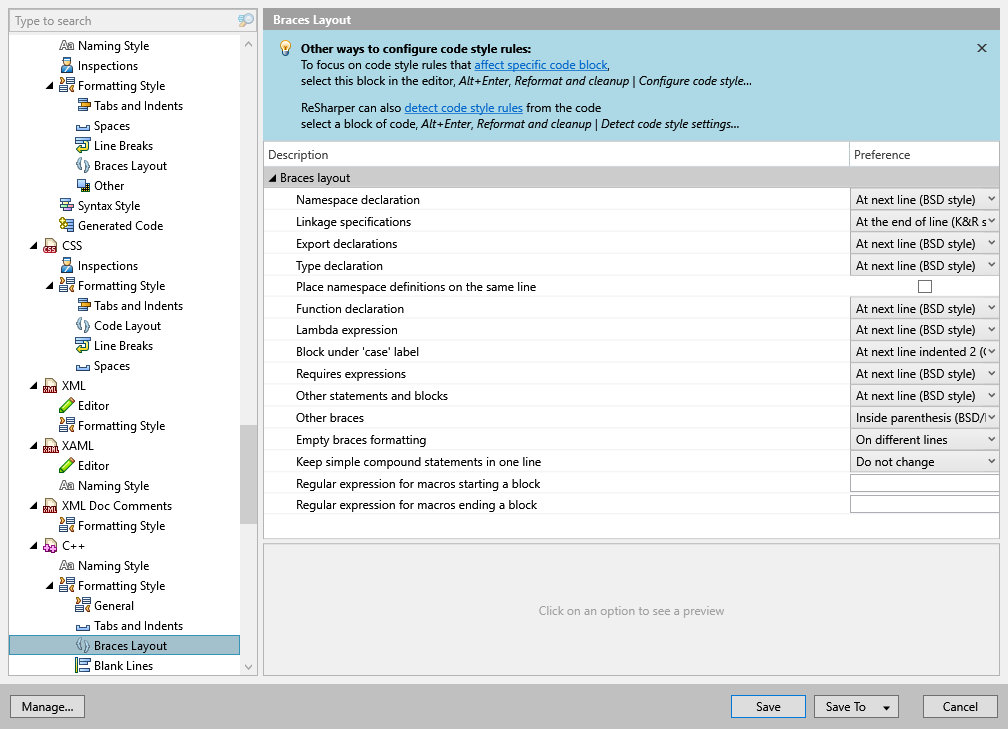Click the Save button
Screen dimensions: 1008x729
[768, 707]
